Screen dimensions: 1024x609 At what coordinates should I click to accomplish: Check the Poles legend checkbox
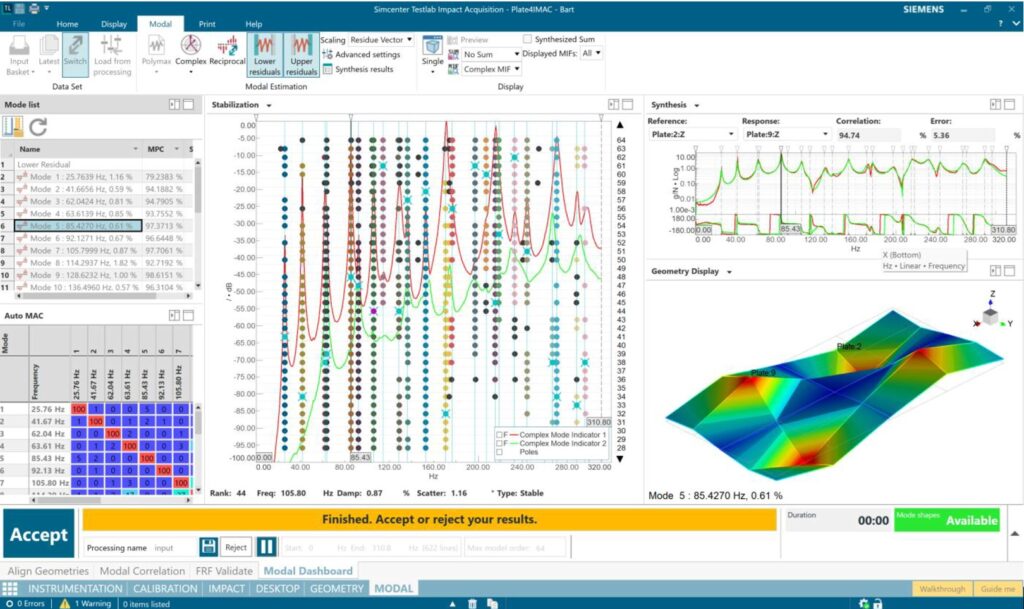click(x=498, y=451)
